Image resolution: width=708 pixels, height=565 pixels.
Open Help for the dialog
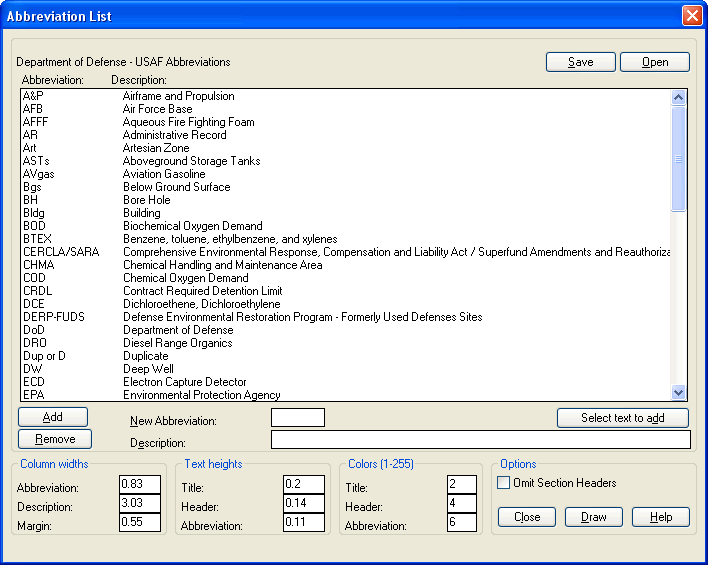pyautogui.click(x=661, y=517)
